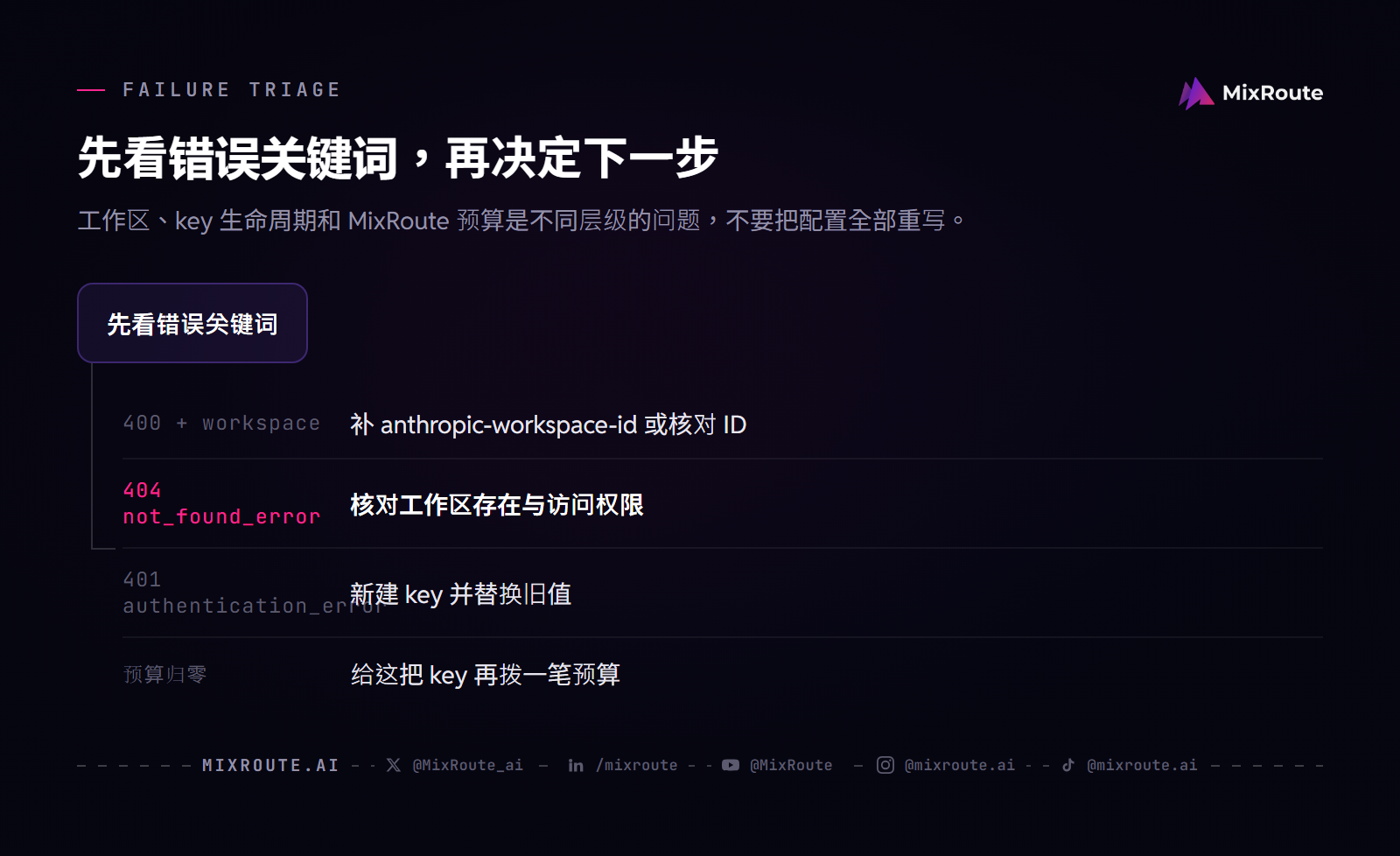Click the FAILURE TRIAGE section label
Screen dimensions: 1400x856
coord(232,90)
